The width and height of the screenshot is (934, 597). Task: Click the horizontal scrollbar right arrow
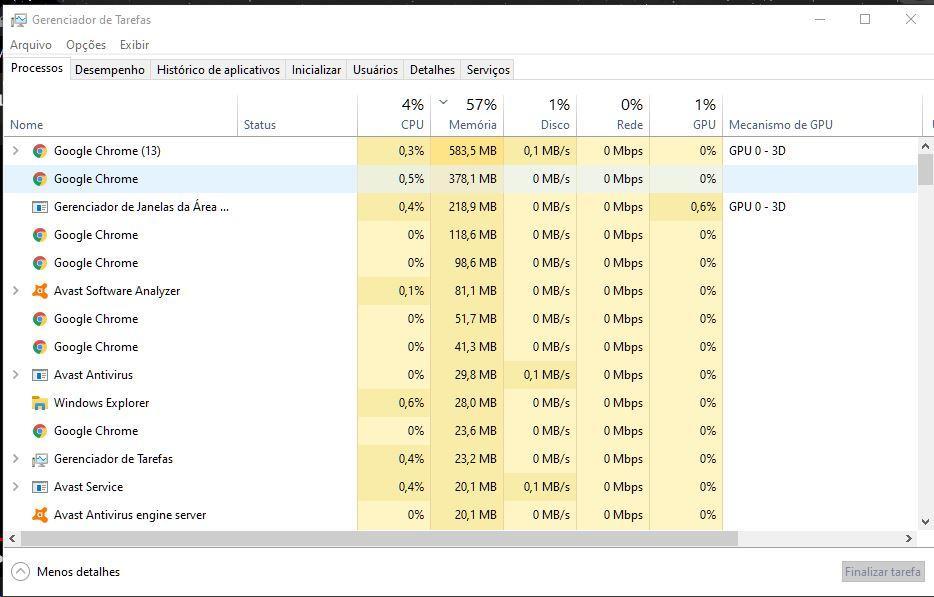coord(909,538)
